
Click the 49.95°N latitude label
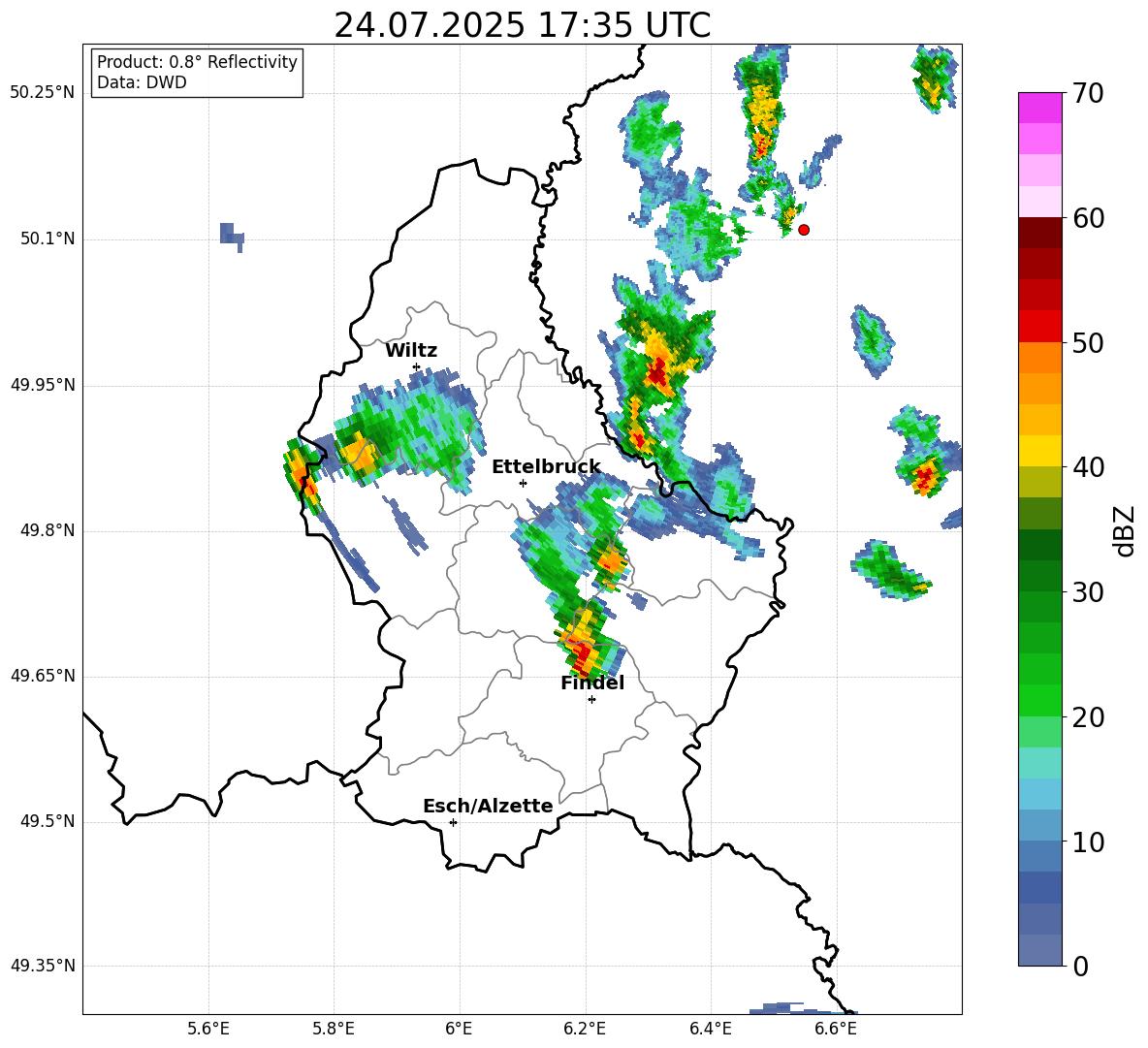tap(43, 385)
